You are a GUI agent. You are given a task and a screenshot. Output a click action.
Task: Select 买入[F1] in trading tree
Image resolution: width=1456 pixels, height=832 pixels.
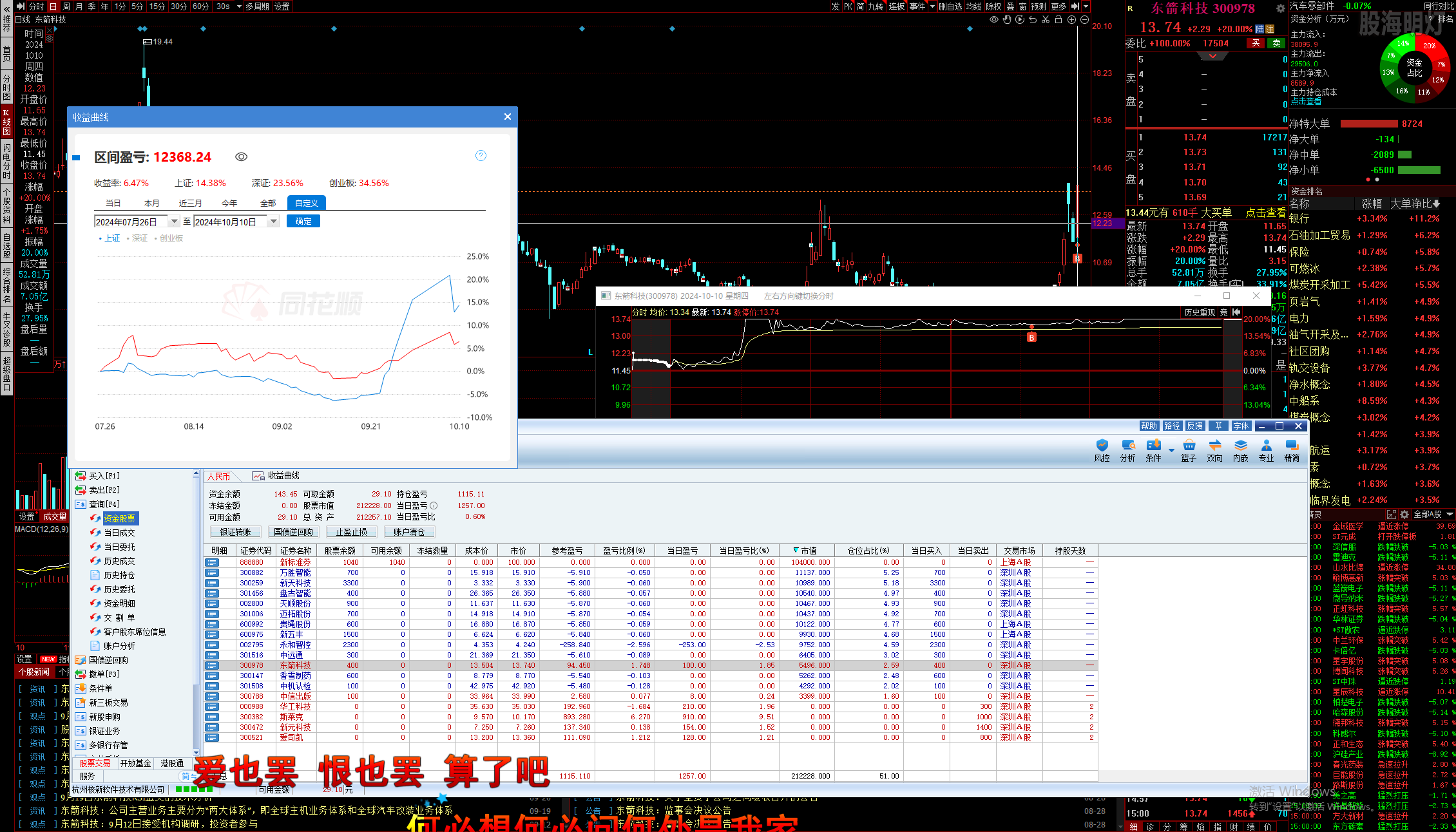point(97,476)
